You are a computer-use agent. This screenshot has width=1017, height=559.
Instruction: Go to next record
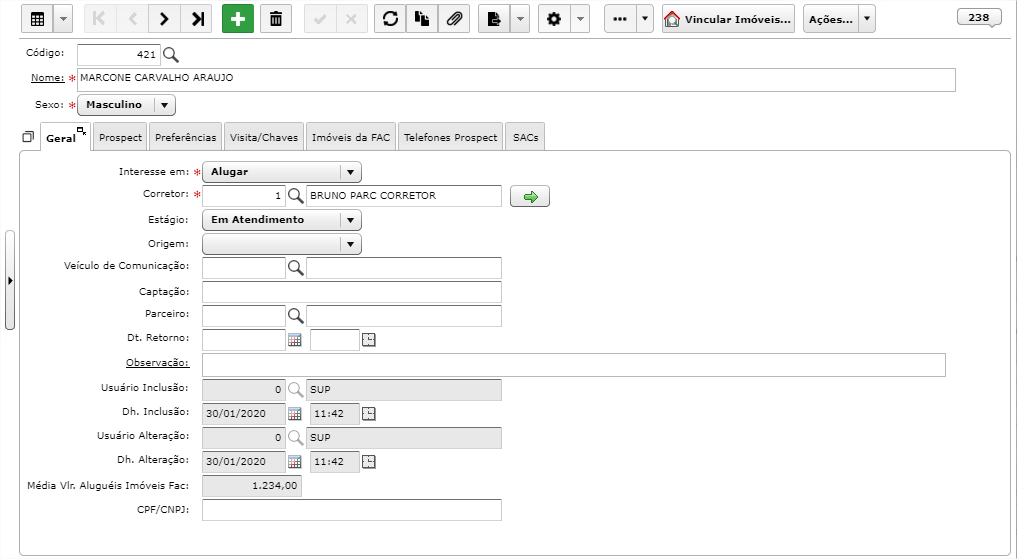coord(164,19)
